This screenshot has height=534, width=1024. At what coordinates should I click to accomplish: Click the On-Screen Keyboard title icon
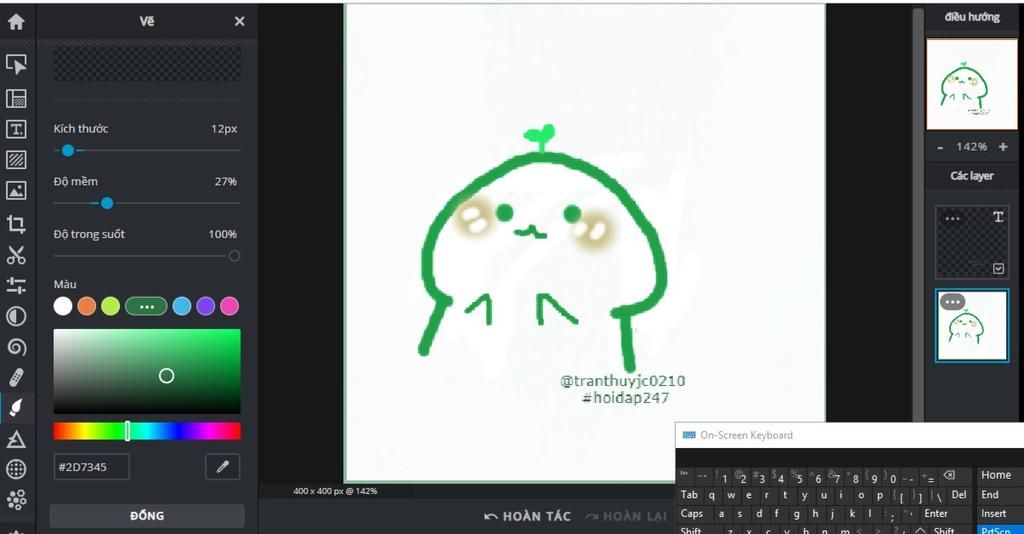click(x=689, y=435)
